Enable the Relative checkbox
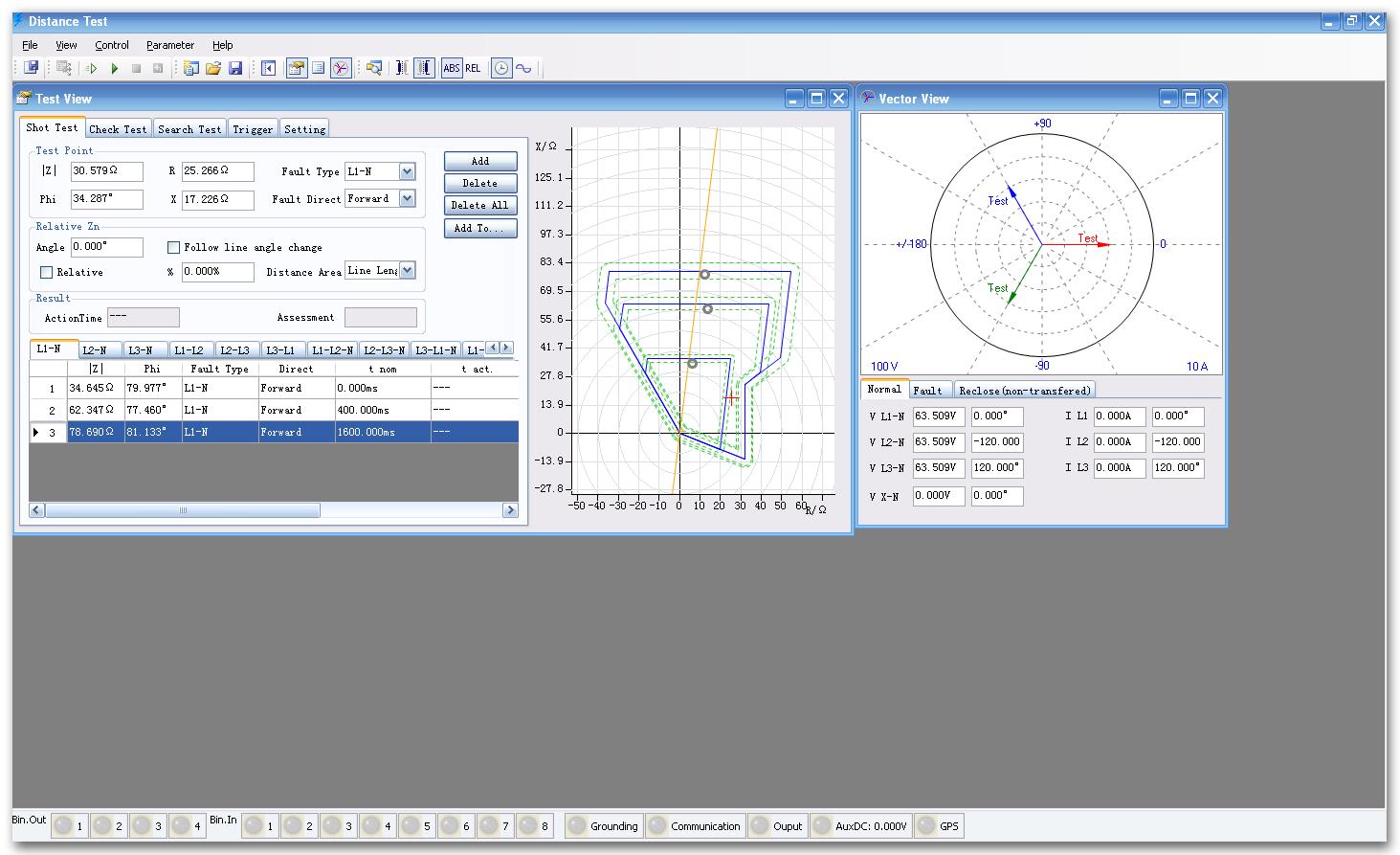Image resolution: width=1400 pixels, height=855 pixels. pyautogui.click(x=47, y=273)
